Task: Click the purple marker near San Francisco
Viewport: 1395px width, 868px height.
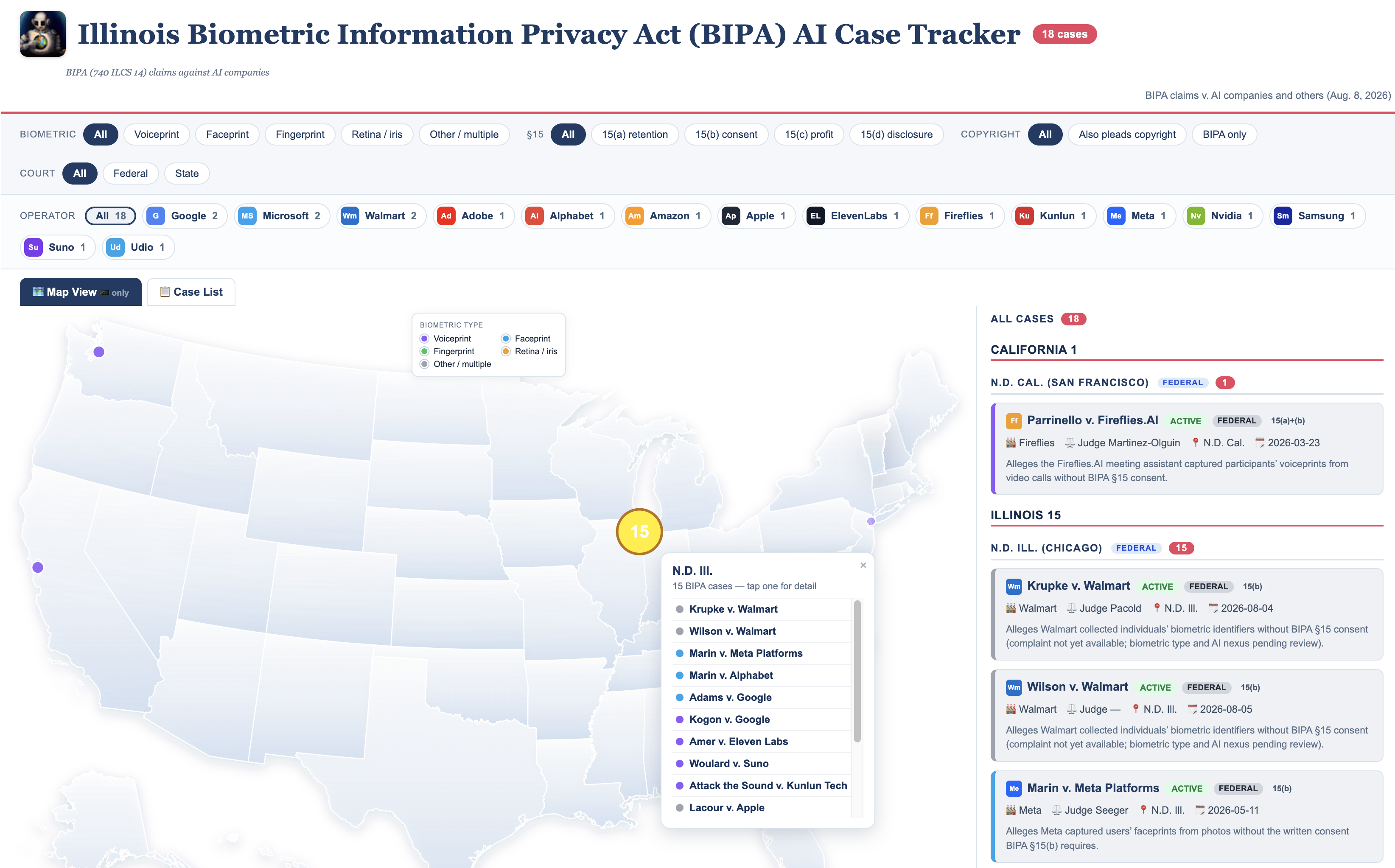Action: [x=38, y=567]
